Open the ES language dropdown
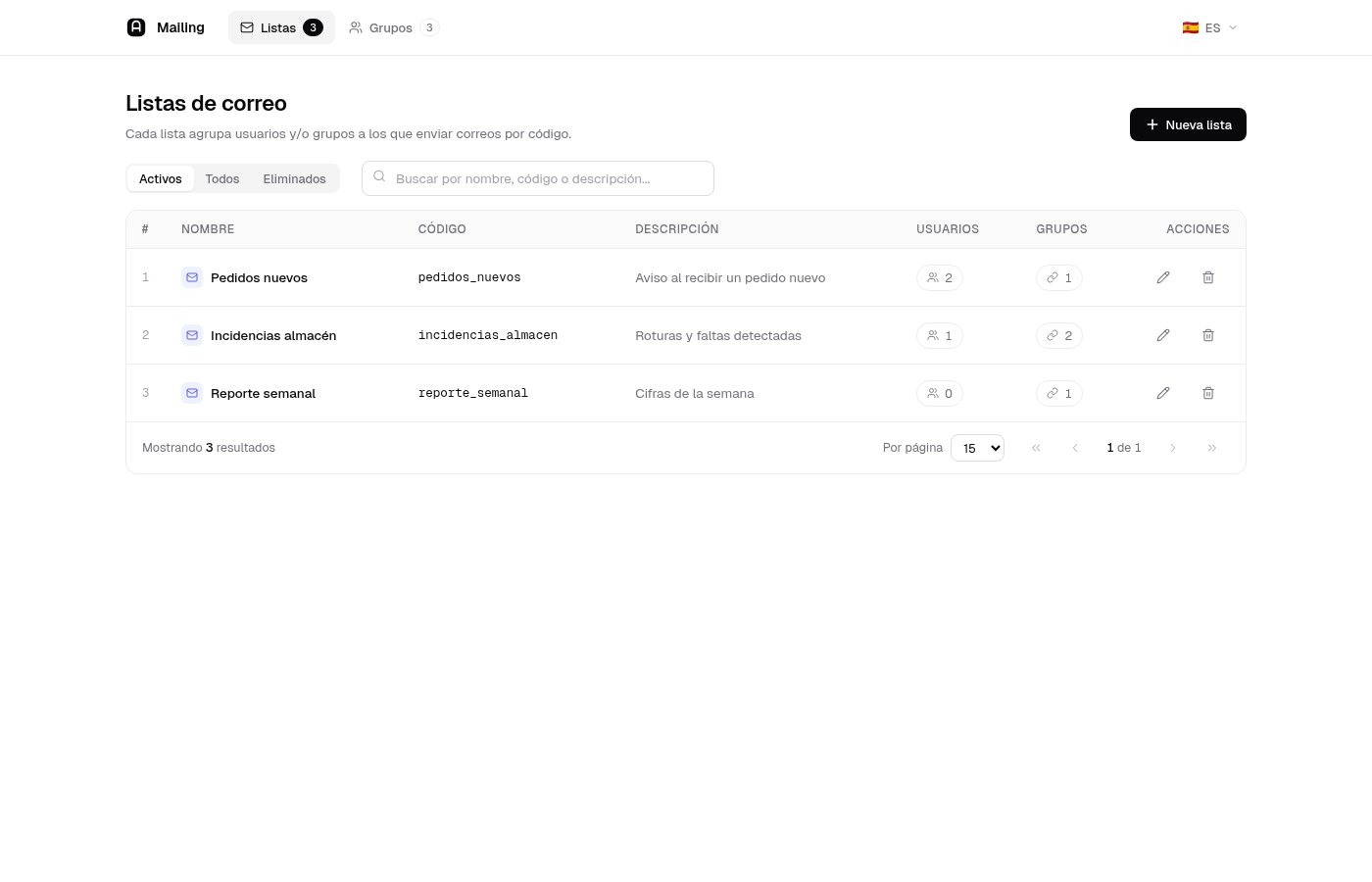Image resolution: width=1372 pixels, height=882 pixels. click(x=1210, y=27)
